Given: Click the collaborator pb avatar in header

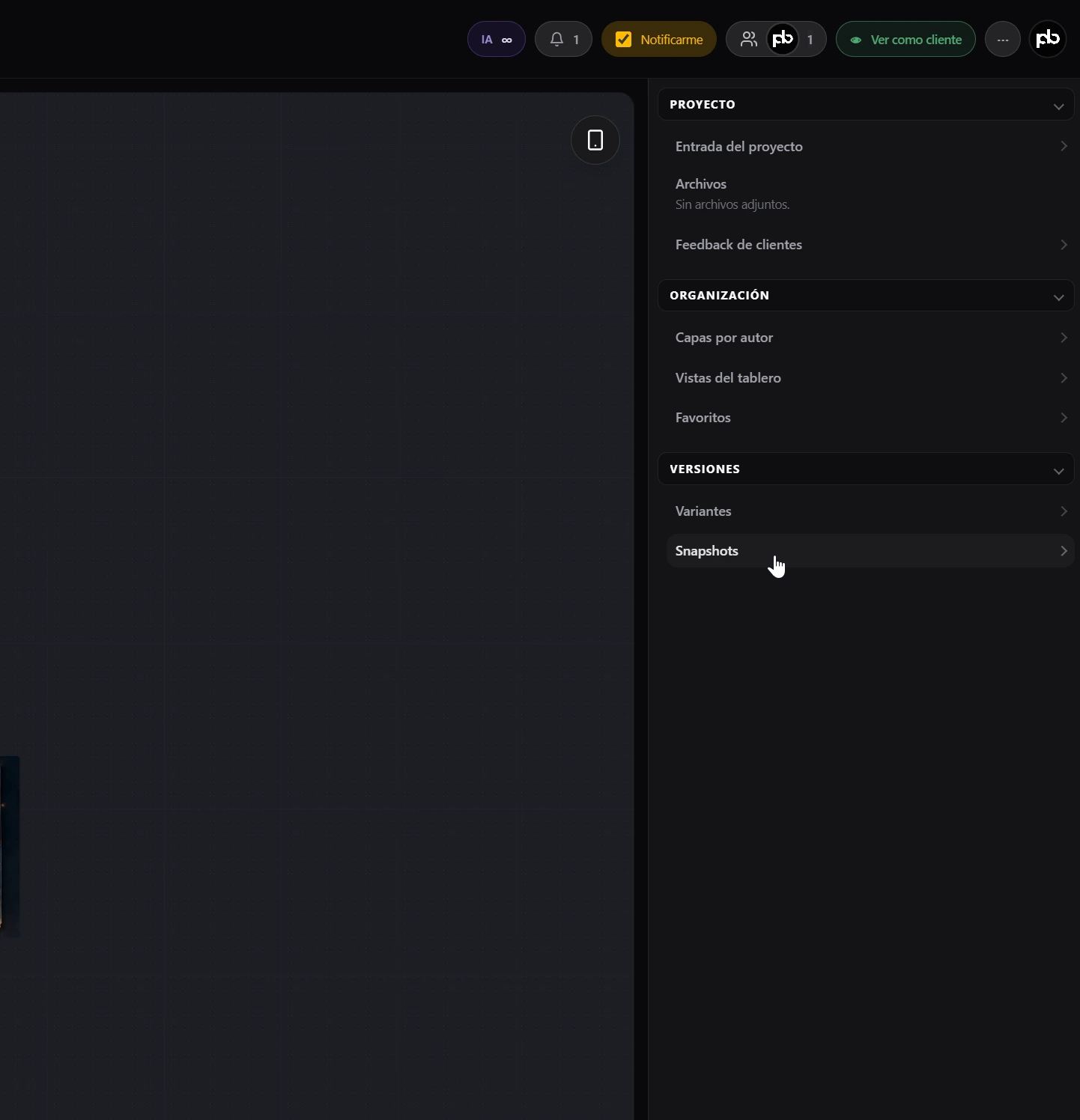Looking at the screenshot, I should [x=783, y=39].
